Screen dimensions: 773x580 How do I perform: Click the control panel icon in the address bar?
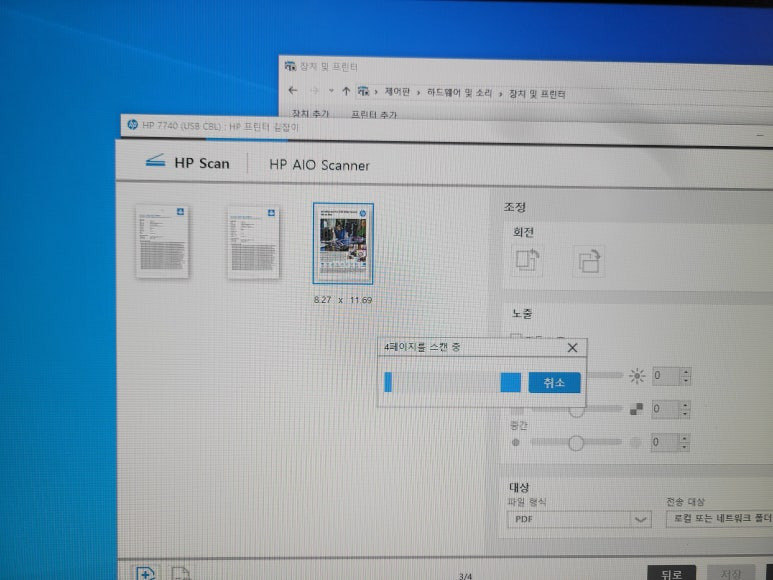(x=363, y=91)
